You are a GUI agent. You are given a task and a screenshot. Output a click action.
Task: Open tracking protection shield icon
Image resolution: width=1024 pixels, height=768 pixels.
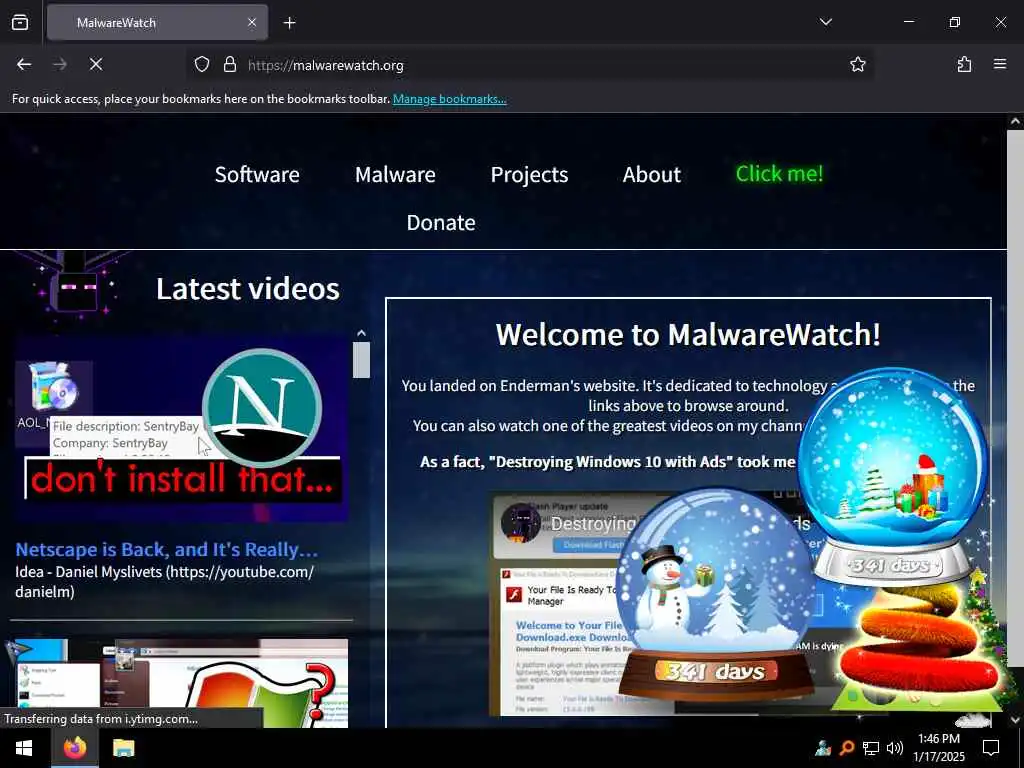pyautogui.click(x=202, y=64)
